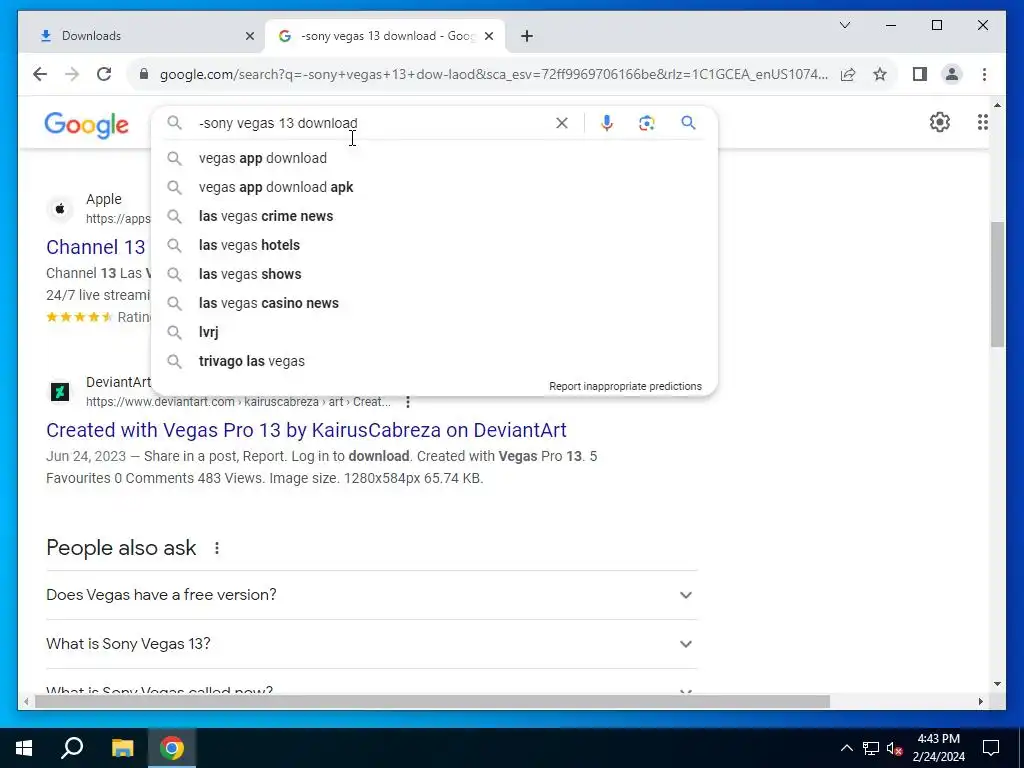This screenshot has width=1024, height=768.
Task: Expand What is Sony Vegas 13?
Action: point(372,644)
